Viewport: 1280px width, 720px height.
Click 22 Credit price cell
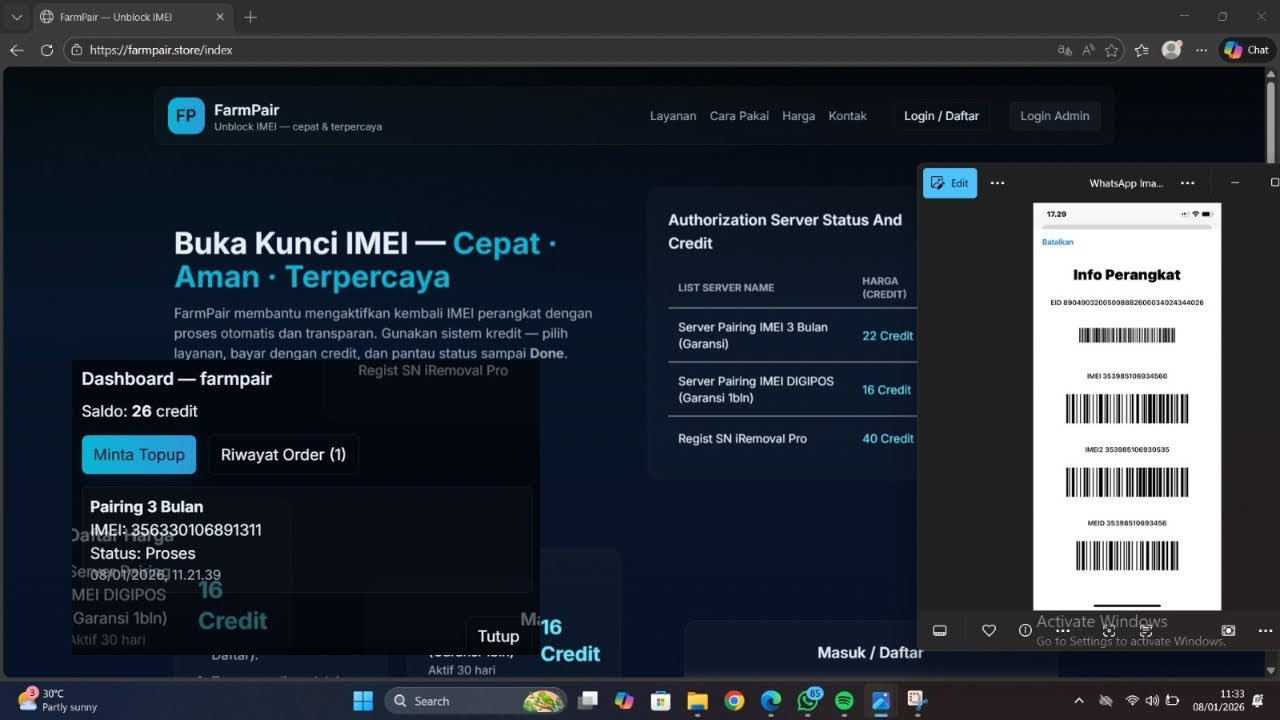888,336
